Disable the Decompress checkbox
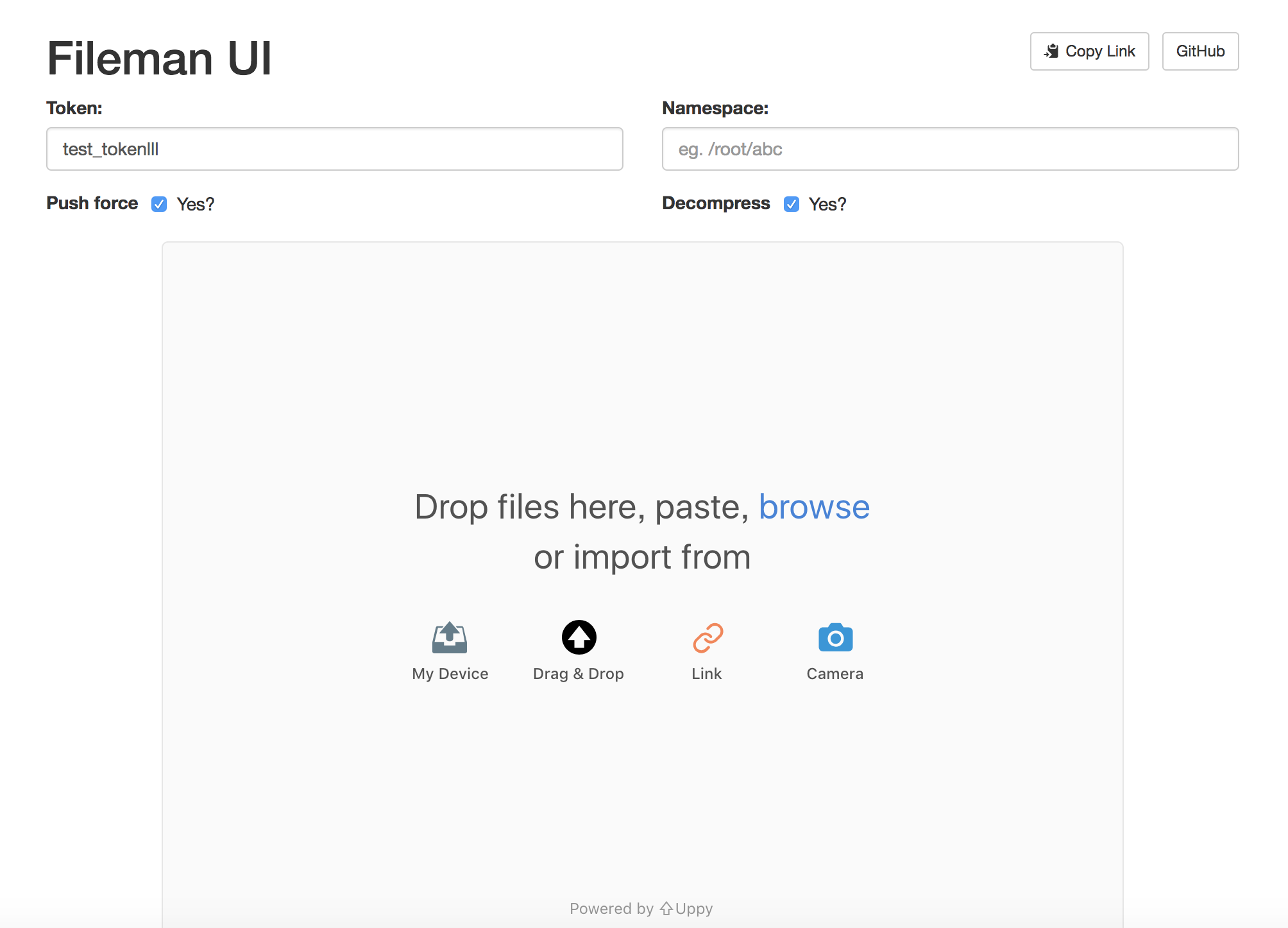 792,204
